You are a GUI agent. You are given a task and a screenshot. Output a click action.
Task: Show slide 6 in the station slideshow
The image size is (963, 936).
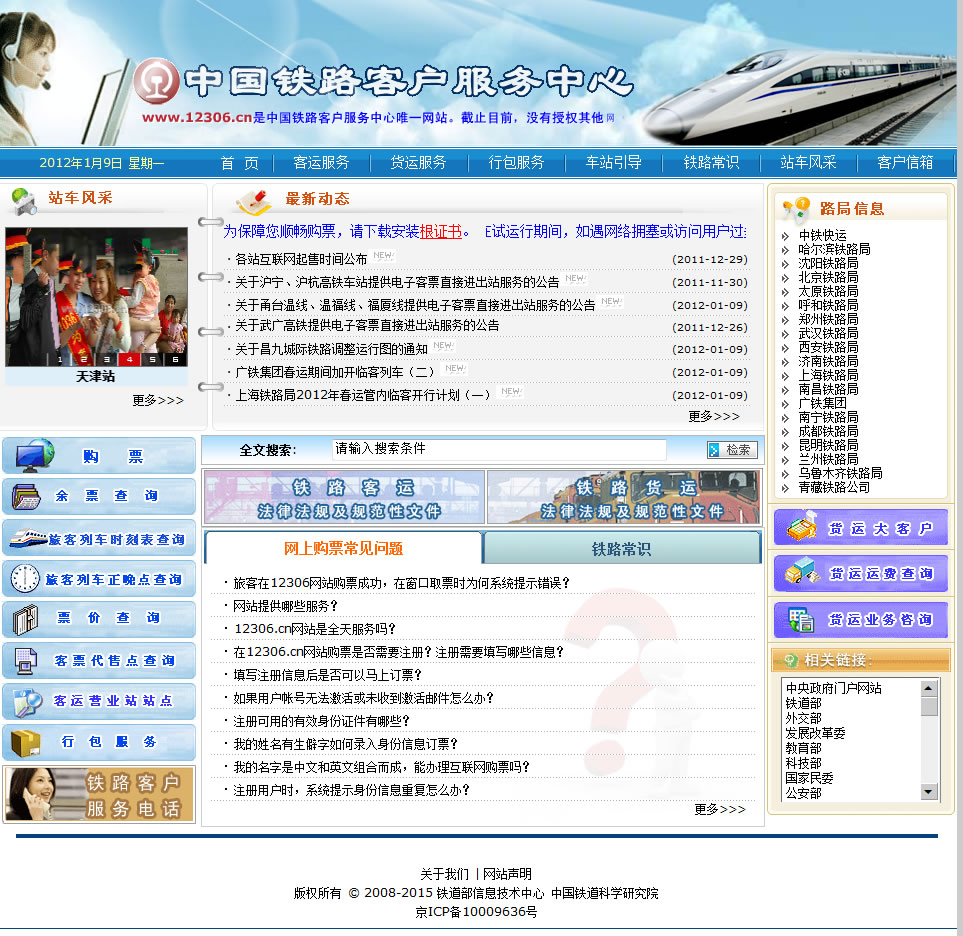tap(176, 359)
